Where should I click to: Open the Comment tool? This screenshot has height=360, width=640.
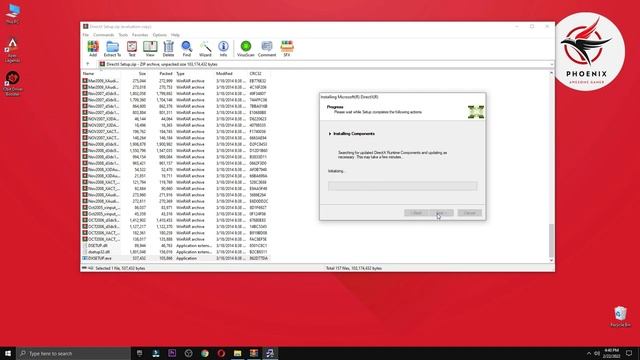click(x=267, y=49)
